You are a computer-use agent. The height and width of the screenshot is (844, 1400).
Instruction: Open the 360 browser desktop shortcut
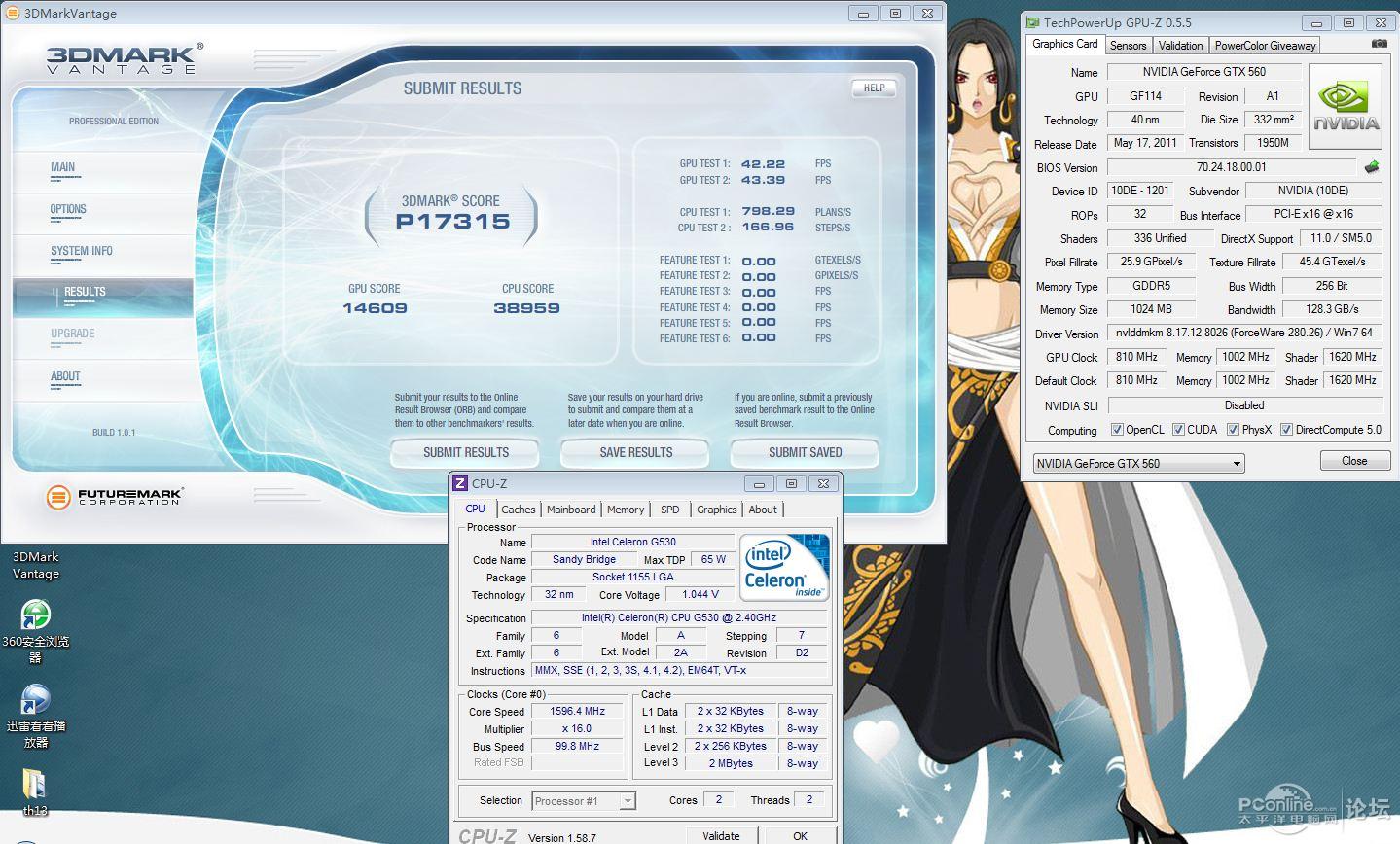pyautogui.click(x=36, y=630)
